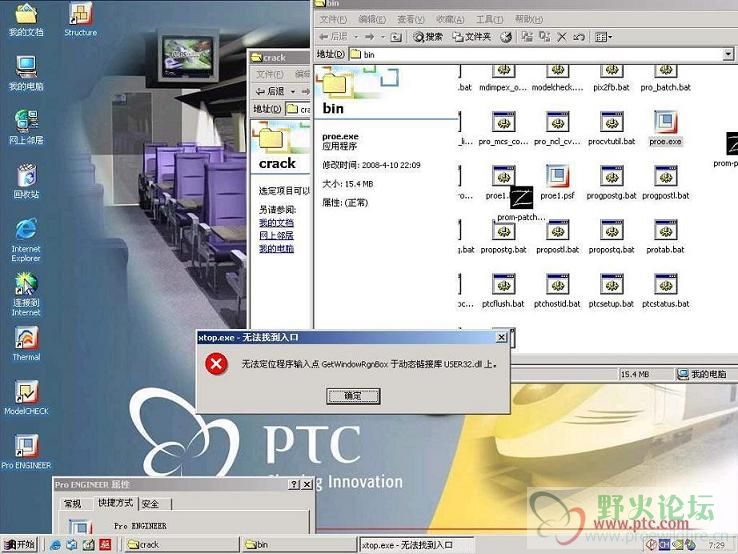Click 后退 in the crack window

271,91
